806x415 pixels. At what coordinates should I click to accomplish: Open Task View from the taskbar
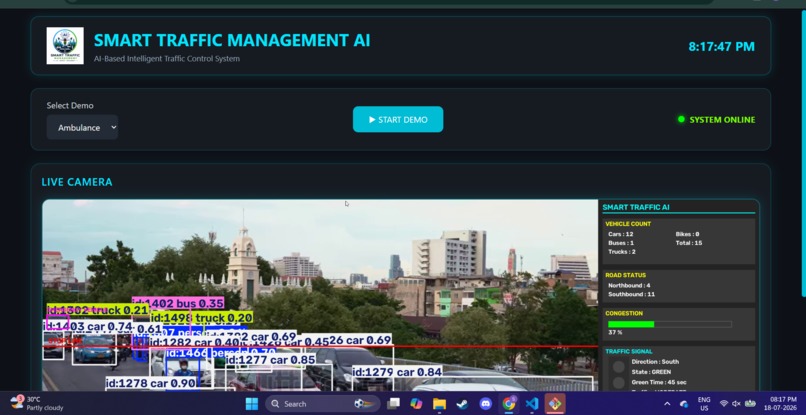tap(393, 404)
